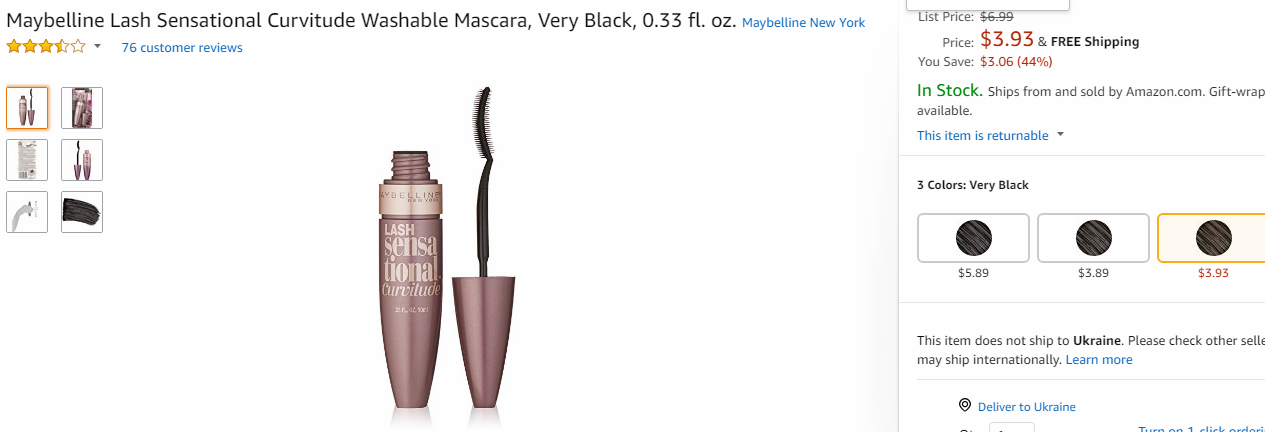Select the $3.93 Very Black swatch

point(1212,238)
